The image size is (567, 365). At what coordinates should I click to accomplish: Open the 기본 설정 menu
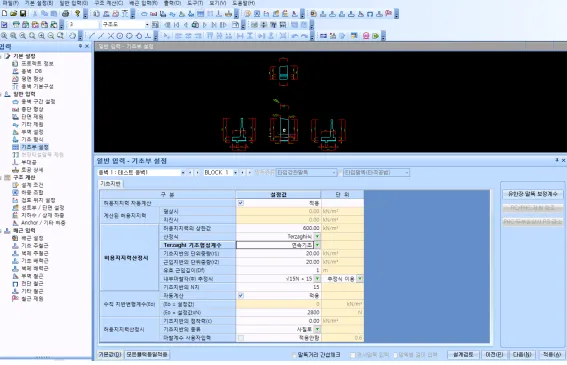tap(39, 3)
